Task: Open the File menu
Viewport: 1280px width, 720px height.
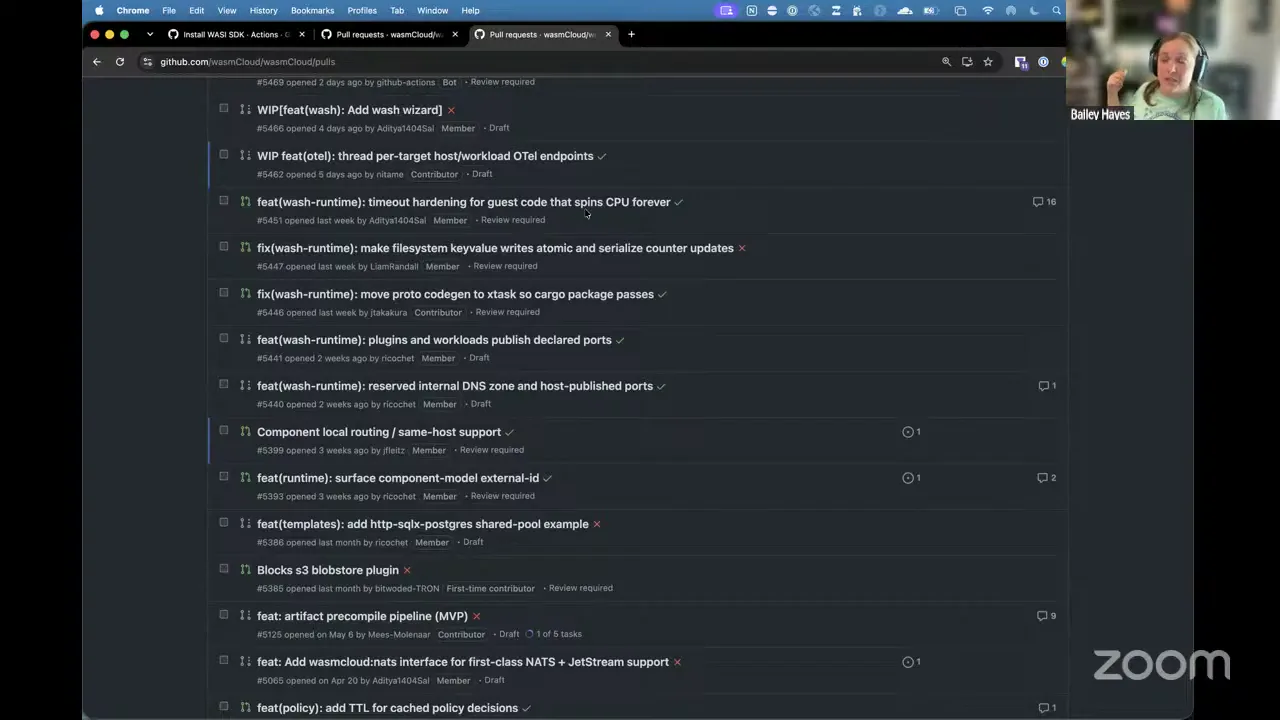Action: [169, 10]
